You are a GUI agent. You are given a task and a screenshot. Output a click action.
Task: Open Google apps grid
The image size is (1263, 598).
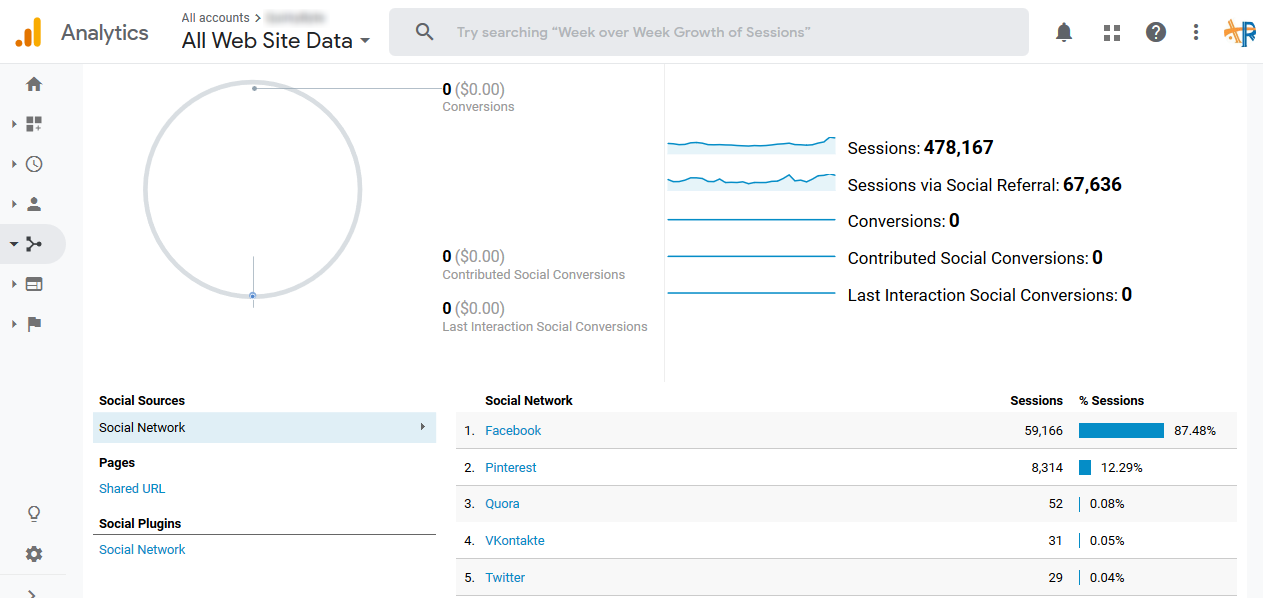[1111, 32]
